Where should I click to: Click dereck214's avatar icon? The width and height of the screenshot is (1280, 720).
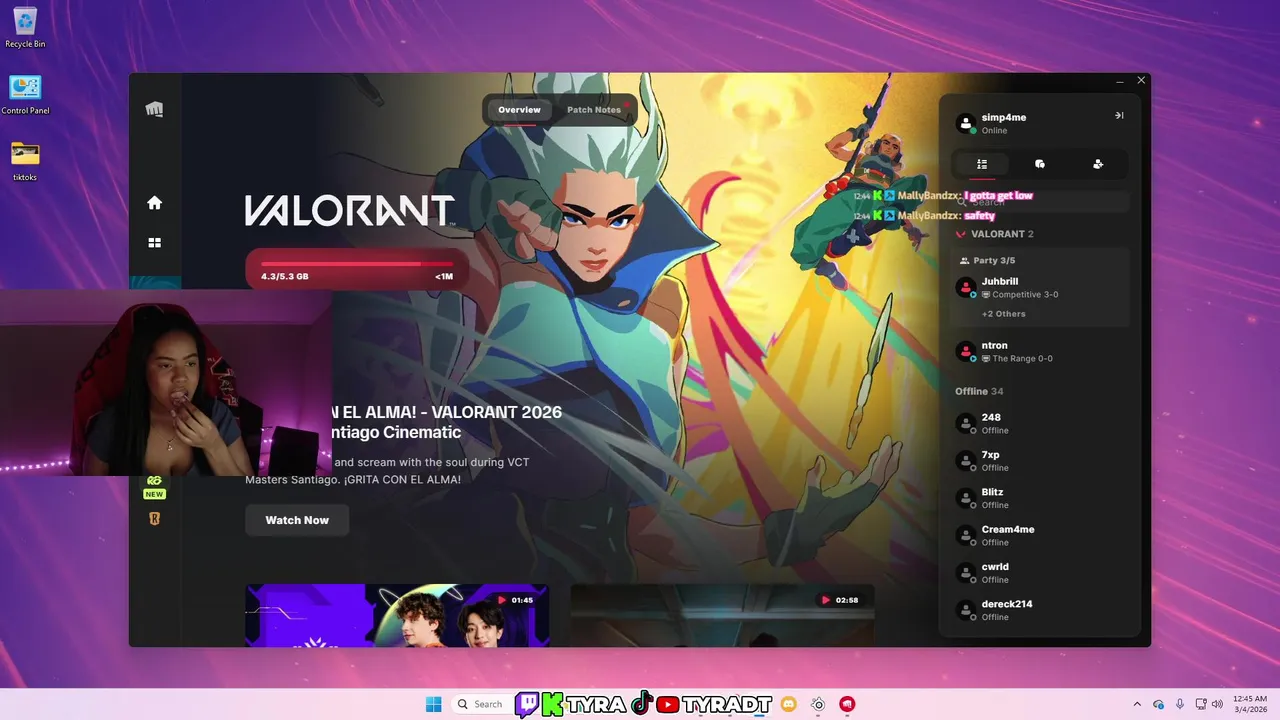click(966, 610)
